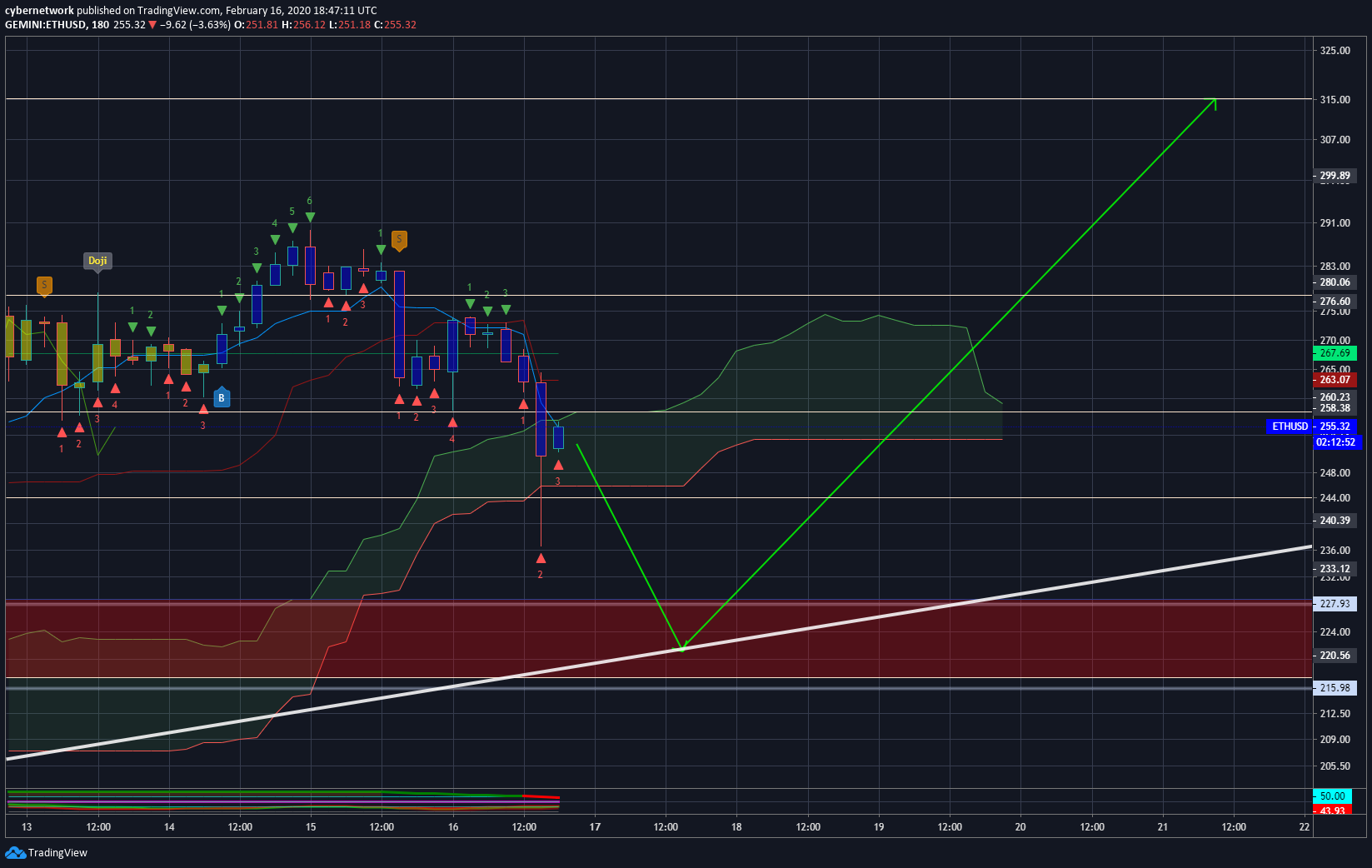Click the O:251.81 open value in header
The image size is (1372, 868).
pyautogui.click(x=256, y=25)
